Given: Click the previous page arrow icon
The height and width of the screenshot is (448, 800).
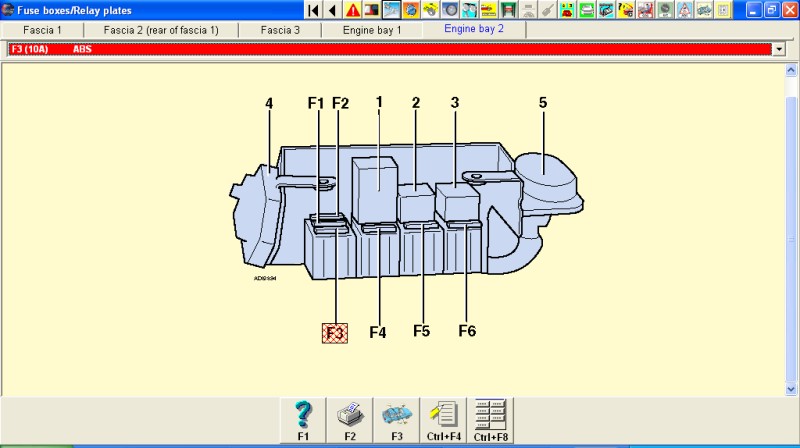Looking at the screenshot, I should 332,10.
